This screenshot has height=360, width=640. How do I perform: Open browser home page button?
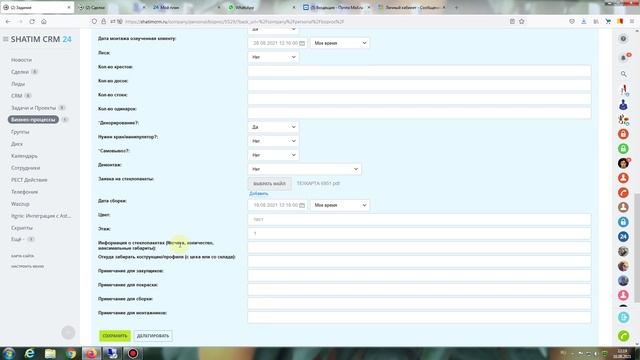coord(44,21)
